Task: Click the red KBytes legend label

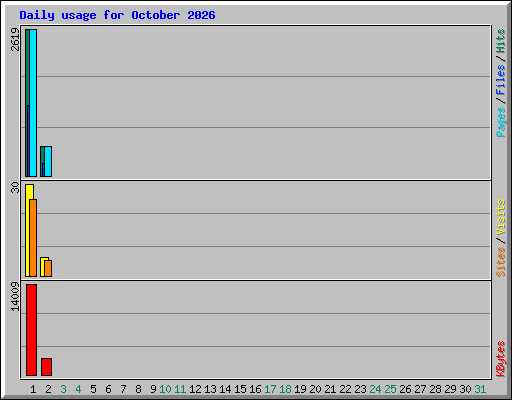Action: click(501, 359)
